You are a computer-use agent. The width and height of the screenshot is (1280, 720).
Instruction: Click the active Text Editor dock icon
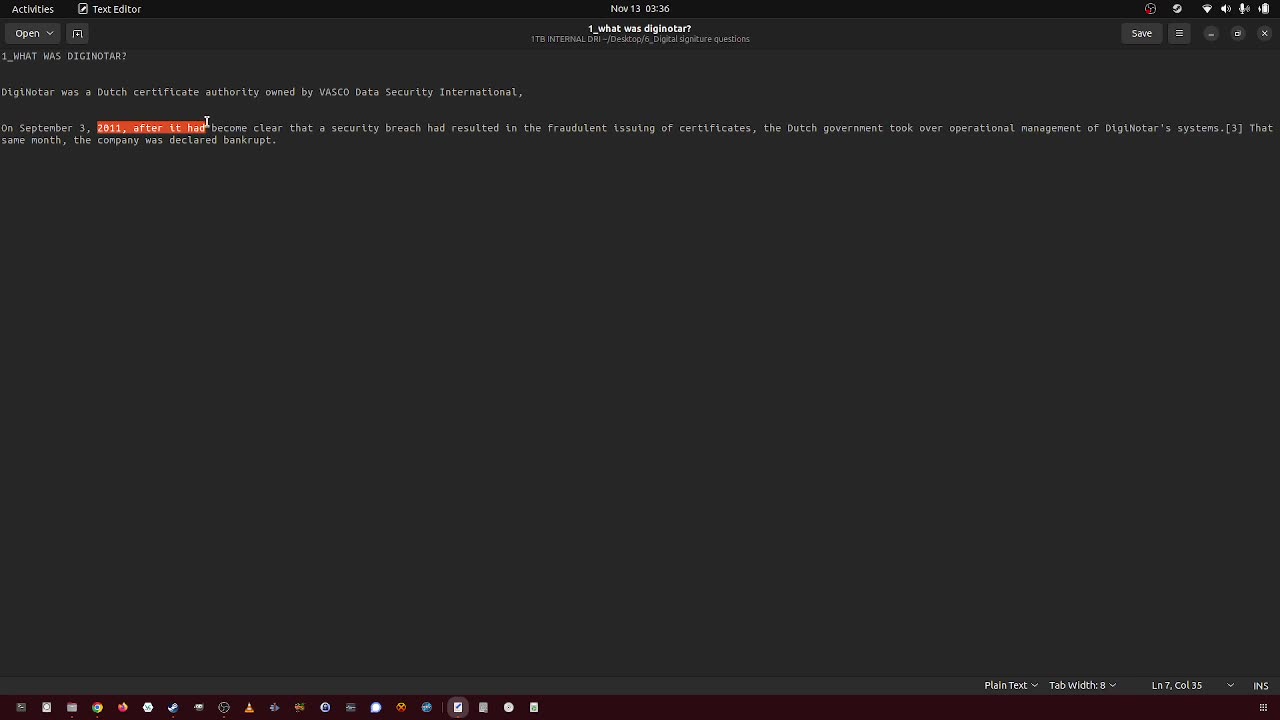[x=458, y=707]
